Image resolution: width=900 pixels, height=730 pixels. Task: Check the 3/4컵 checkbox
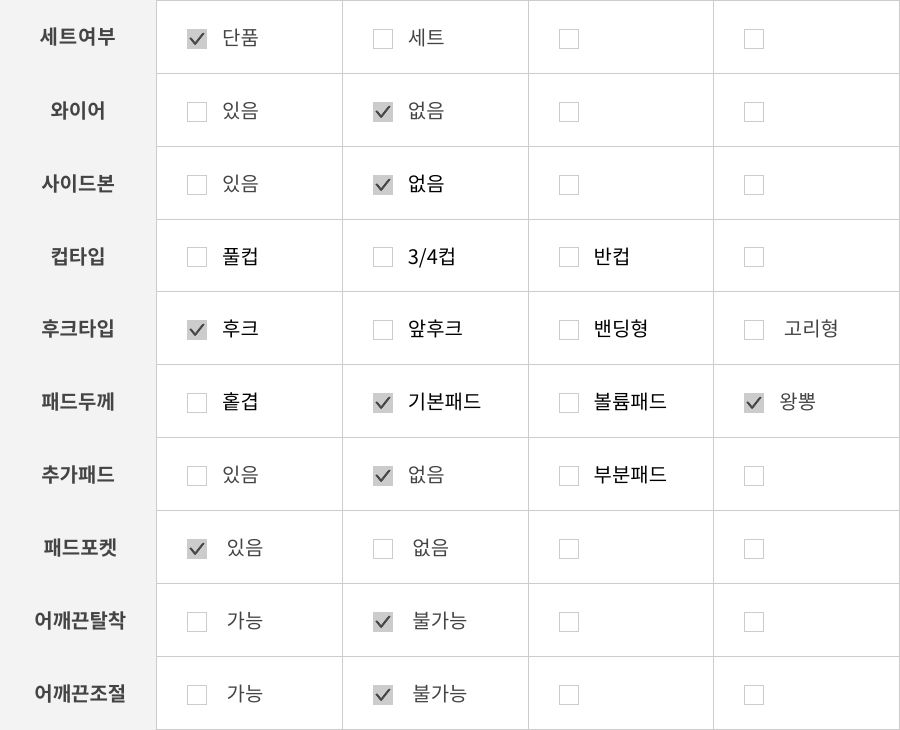click(x=383, y=257)
